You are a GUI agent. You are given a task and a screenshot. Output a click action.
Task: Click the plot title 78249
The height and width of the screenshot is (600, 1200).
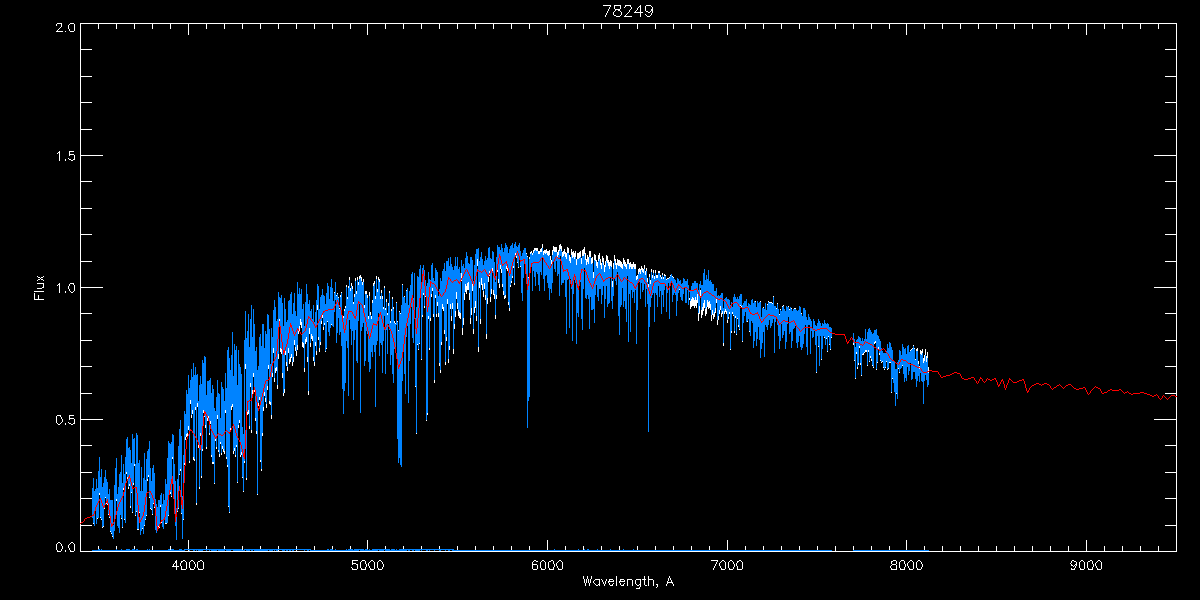[x=628, y=11]
